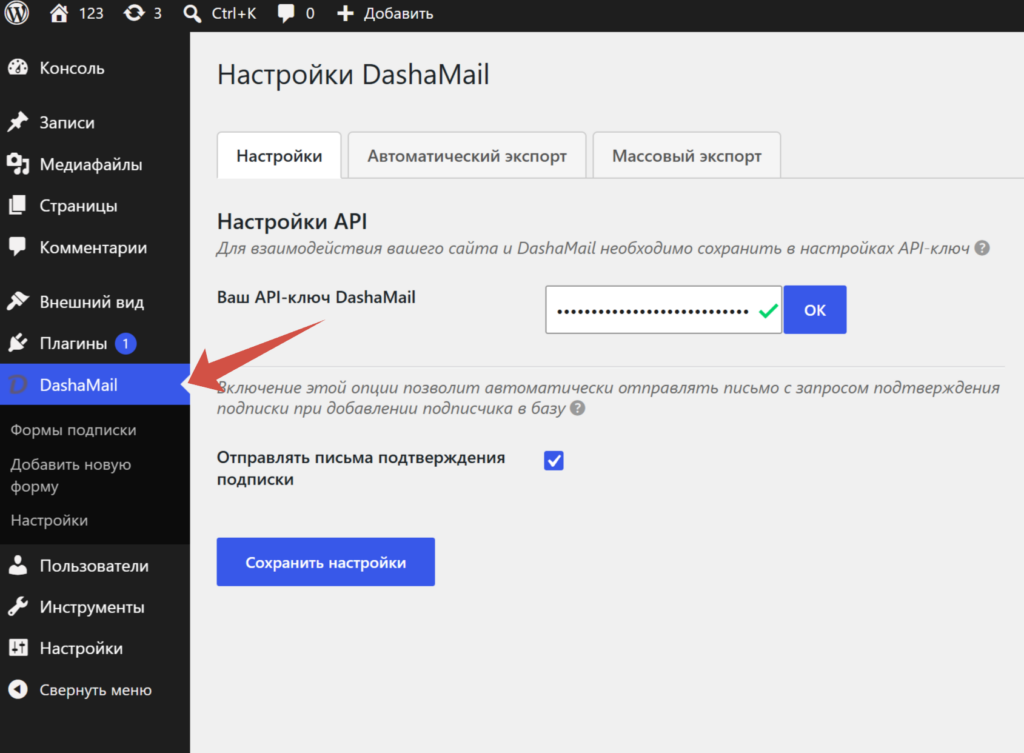Click Добавить in the admin bar
This screenshot has width=1024, height=753.
pos(398,13)
